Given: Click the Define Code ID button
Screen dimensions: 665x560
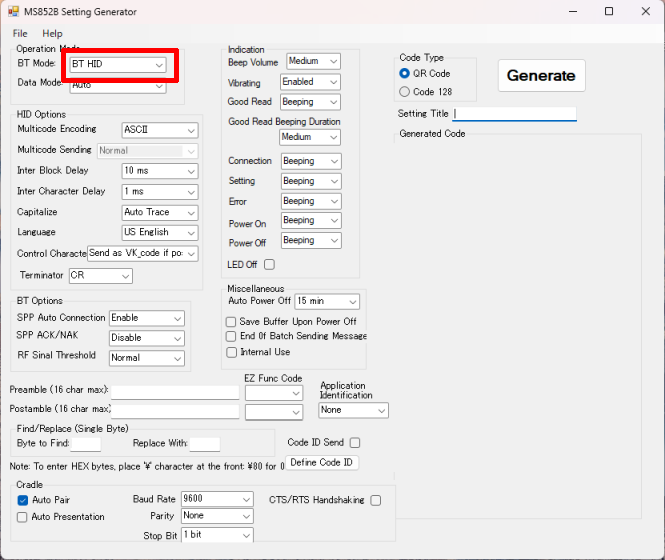Looking at the screenshot, I should [x=321, y=463].
